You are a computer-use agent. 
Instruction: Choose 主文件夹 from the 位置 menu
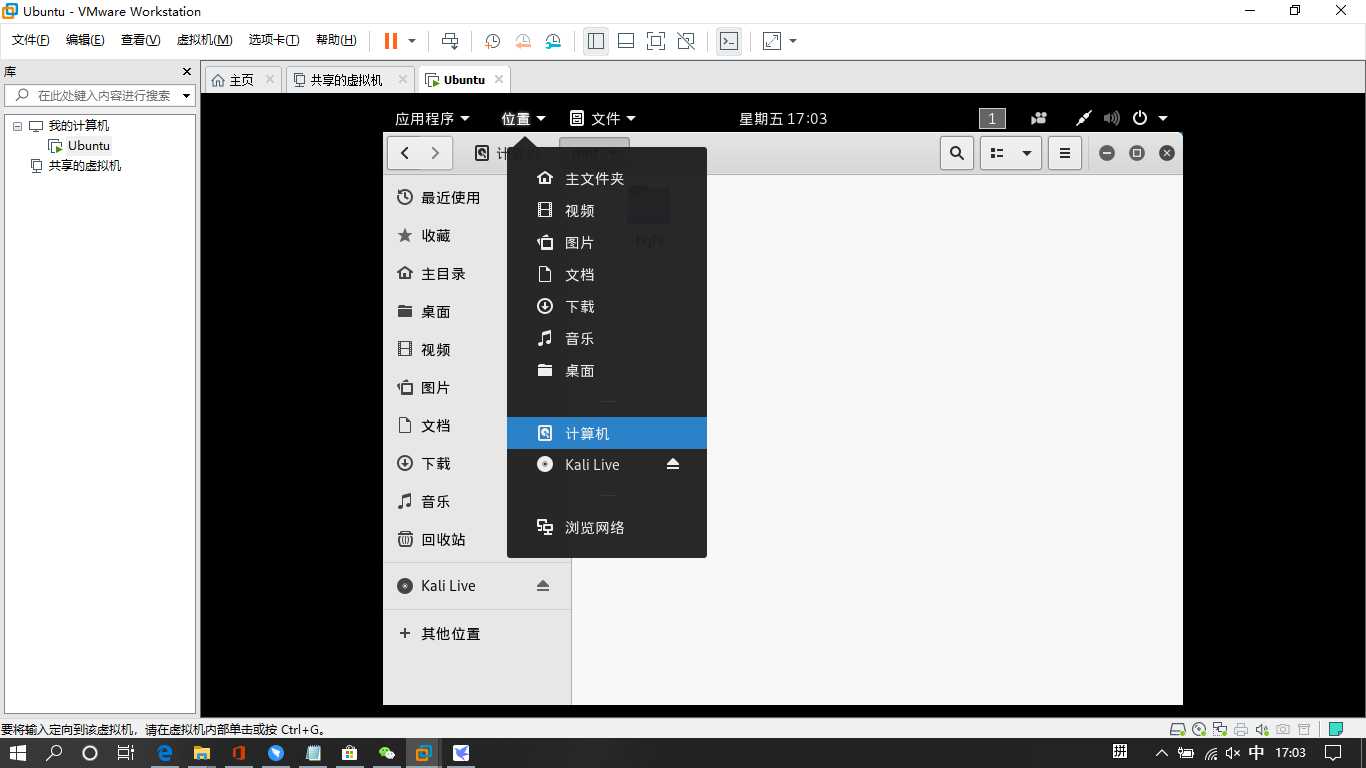point(607,179)
